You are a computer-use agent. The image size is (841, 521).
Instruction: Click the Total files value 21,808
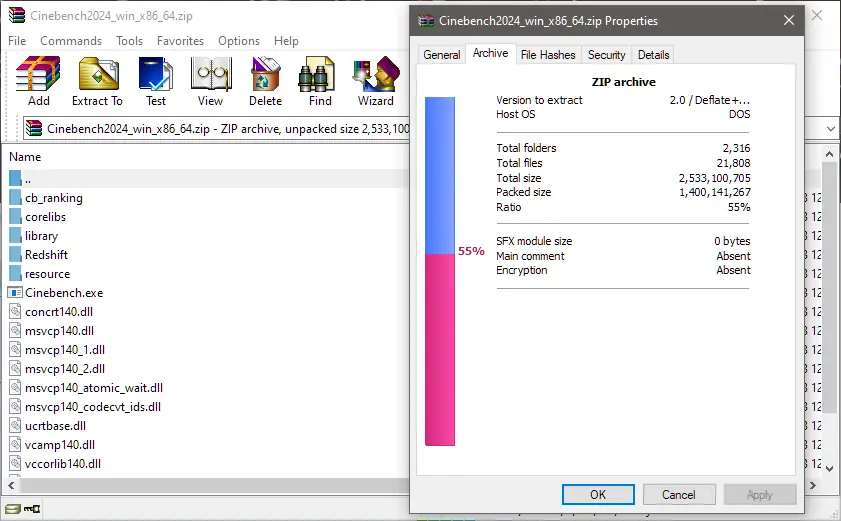click(x=733, y=163)
